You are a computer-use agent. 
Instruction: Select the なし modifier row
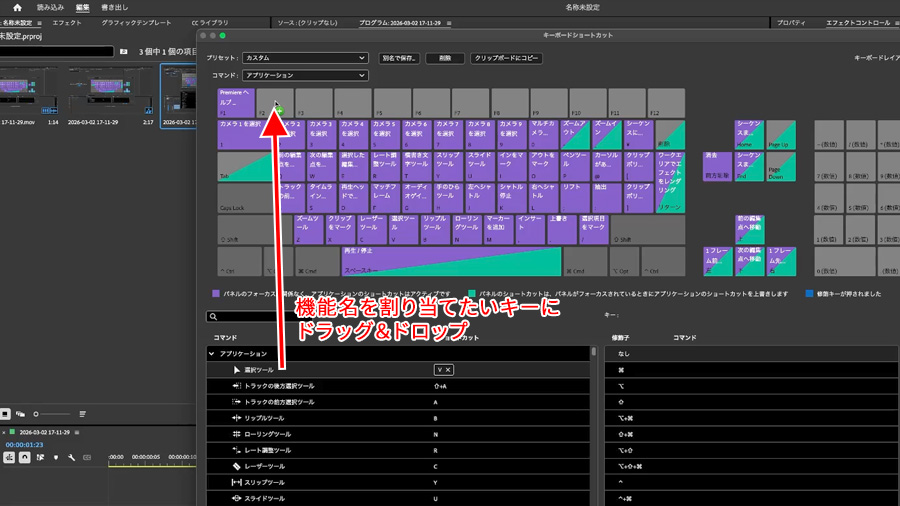(x=751, y=354)
